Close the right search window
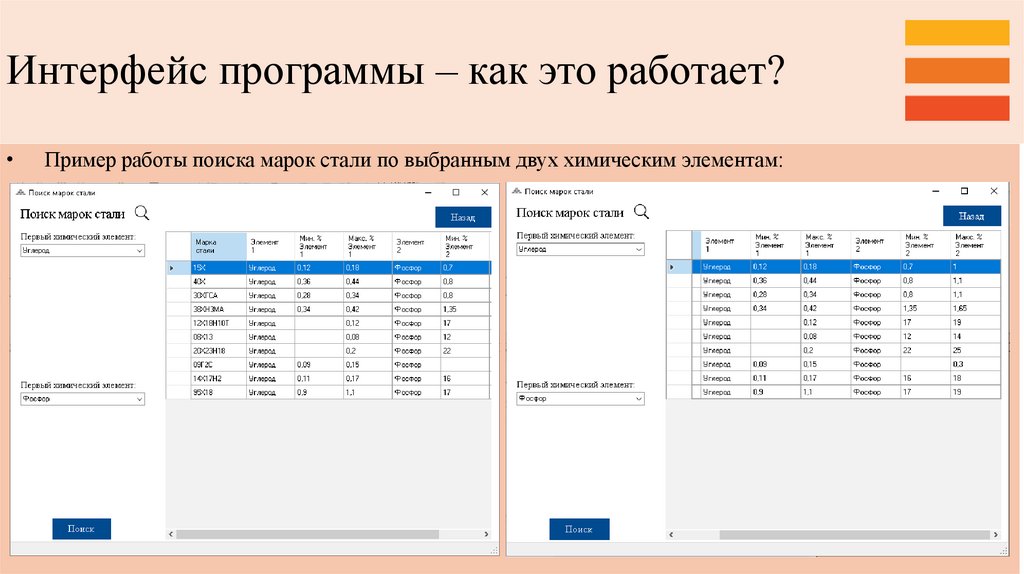This screenshot has height=574, width=1024. click(993, 191)
